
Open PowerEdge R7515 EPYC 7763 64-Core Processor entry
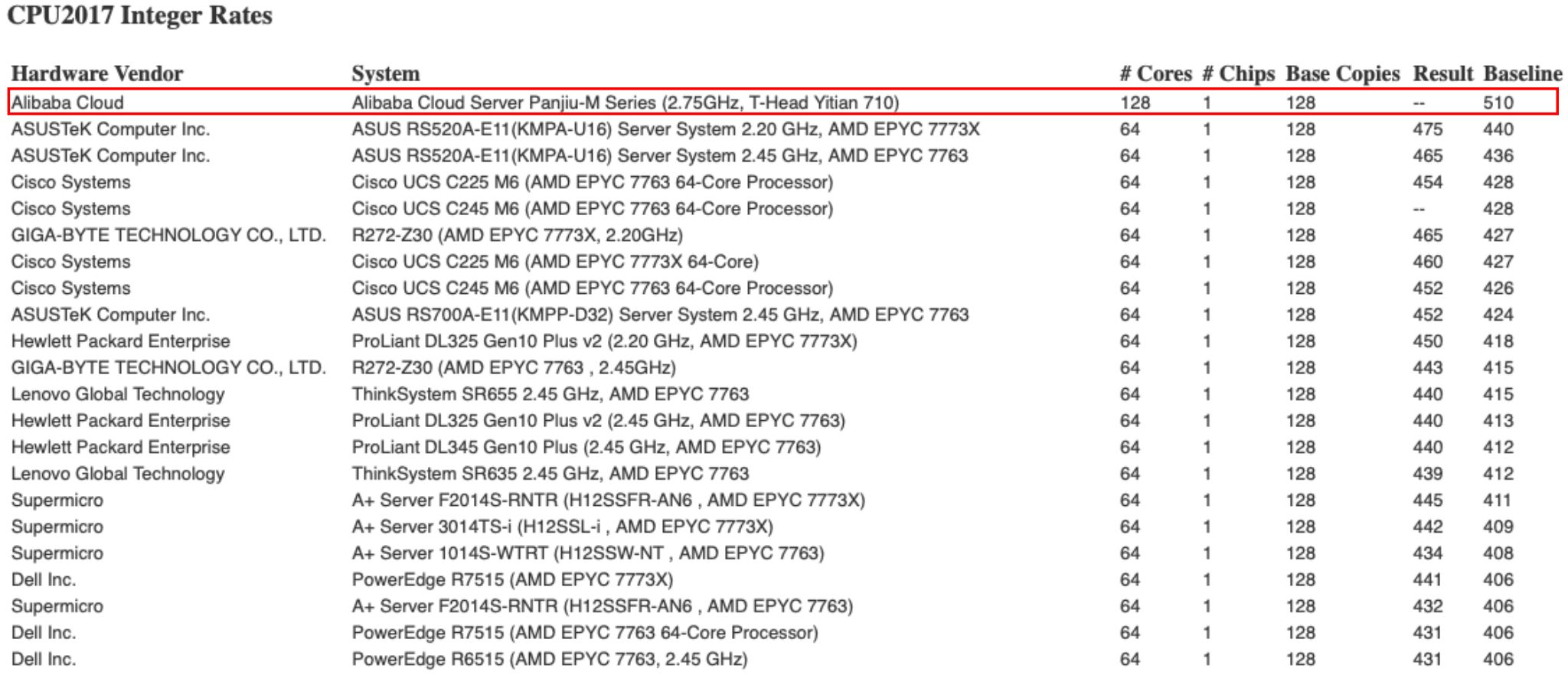584,633
